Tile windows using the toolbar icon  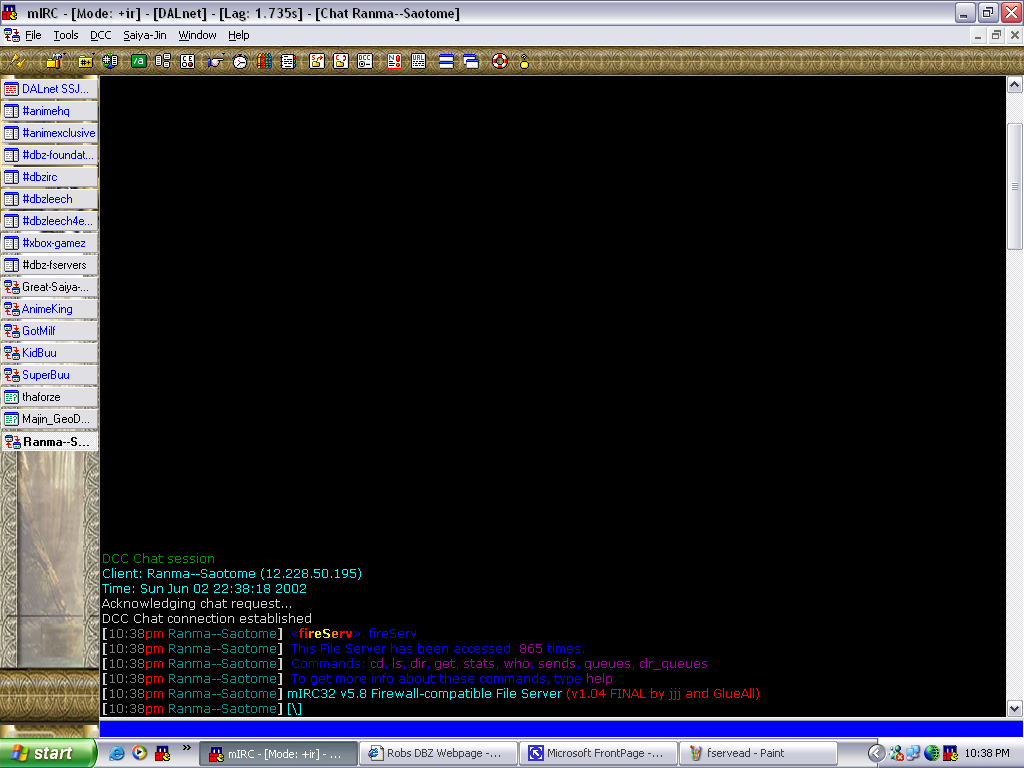tap(446, 61)
